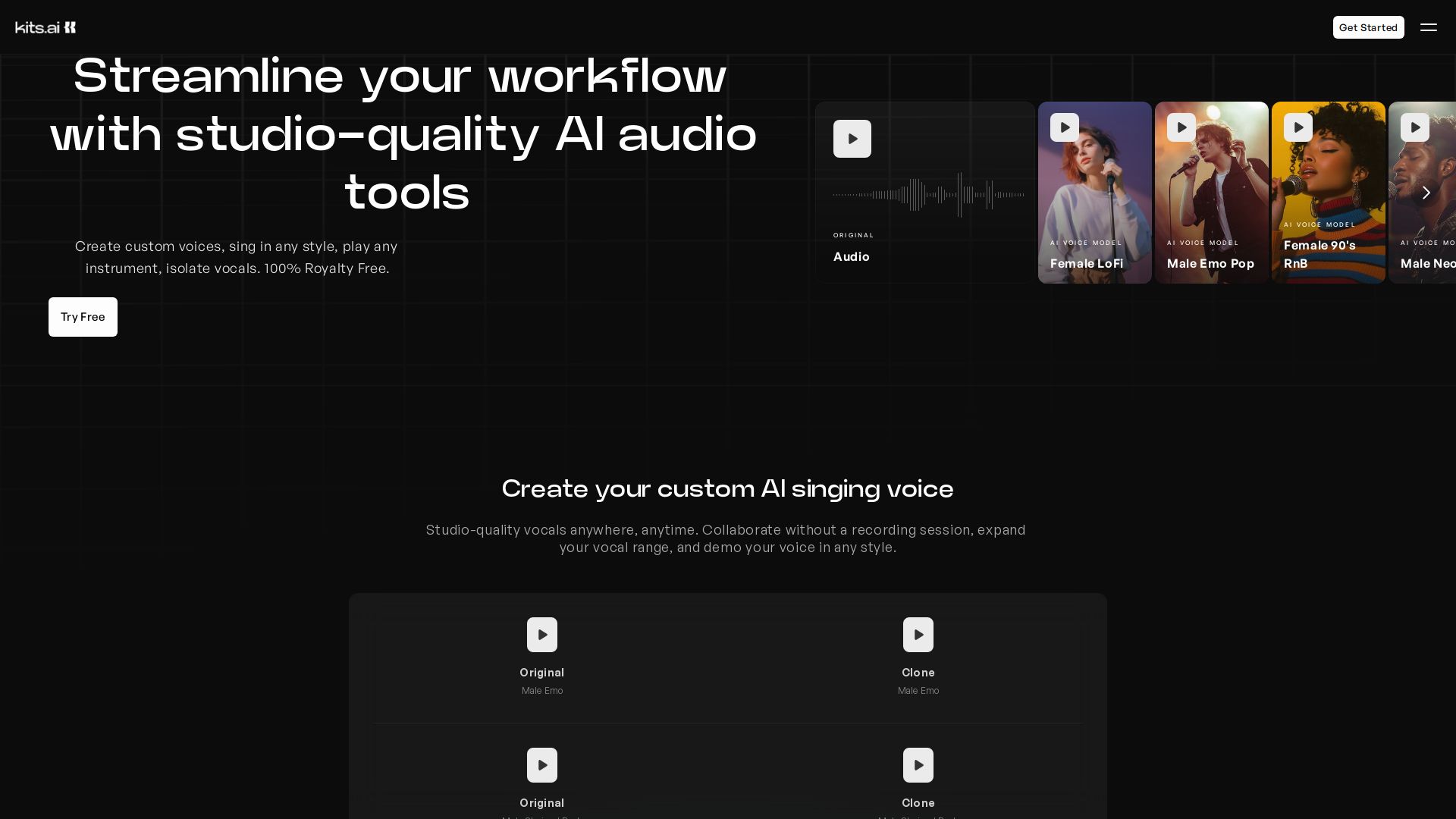Play the Clone Male Emo vocal sample
Viewport: 1456px width, 819px height.
tap(918, 635)
